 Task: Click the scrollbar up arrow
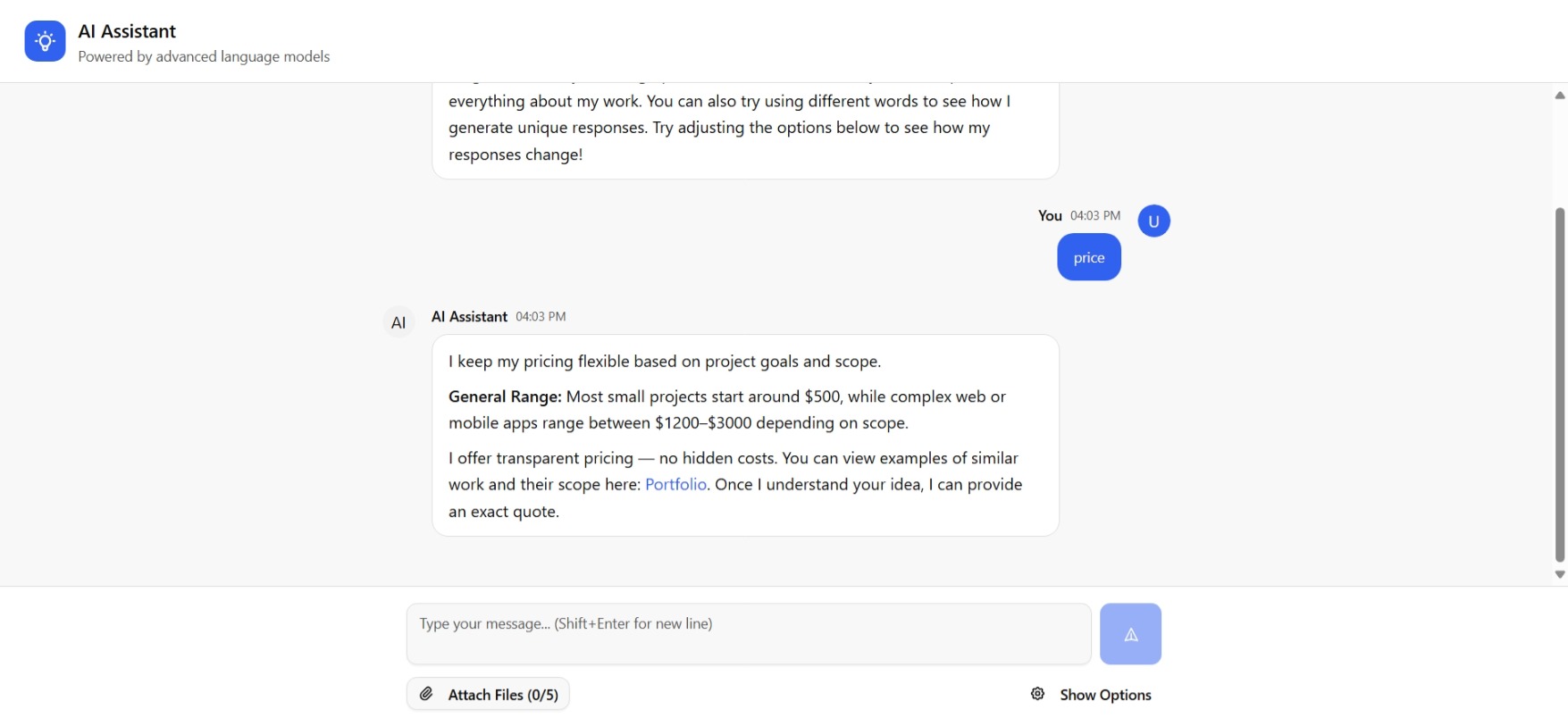pos(1560,95)
